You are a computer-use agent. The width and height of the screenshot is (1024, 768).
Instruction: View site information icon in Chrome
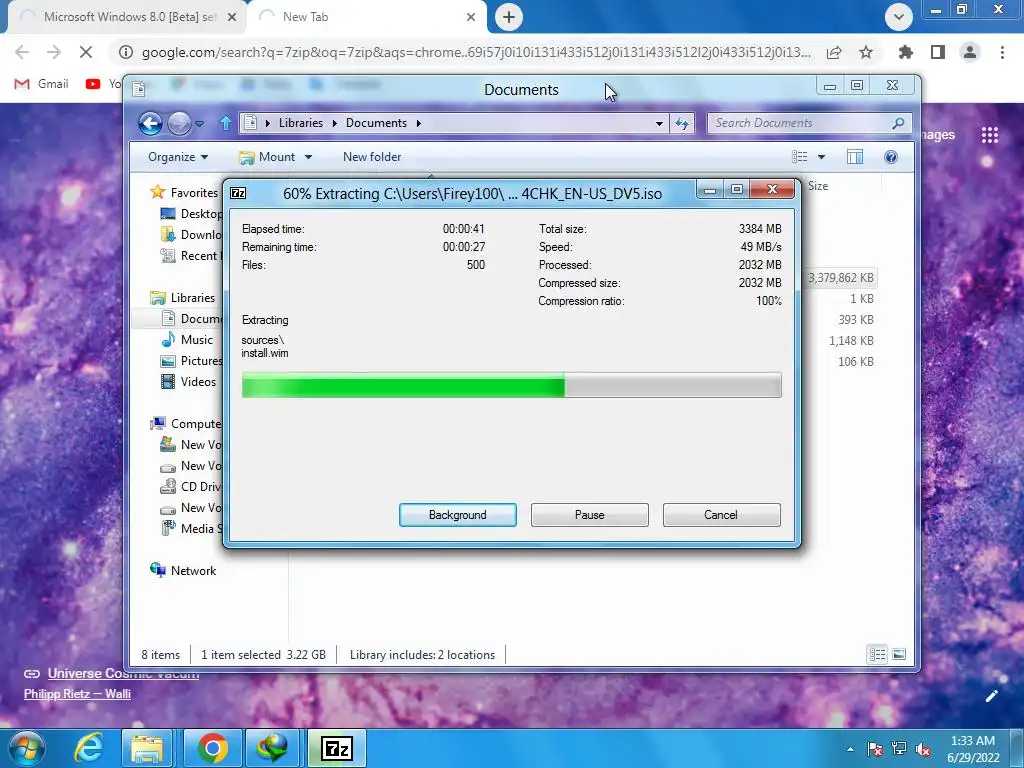coord(126,52)
